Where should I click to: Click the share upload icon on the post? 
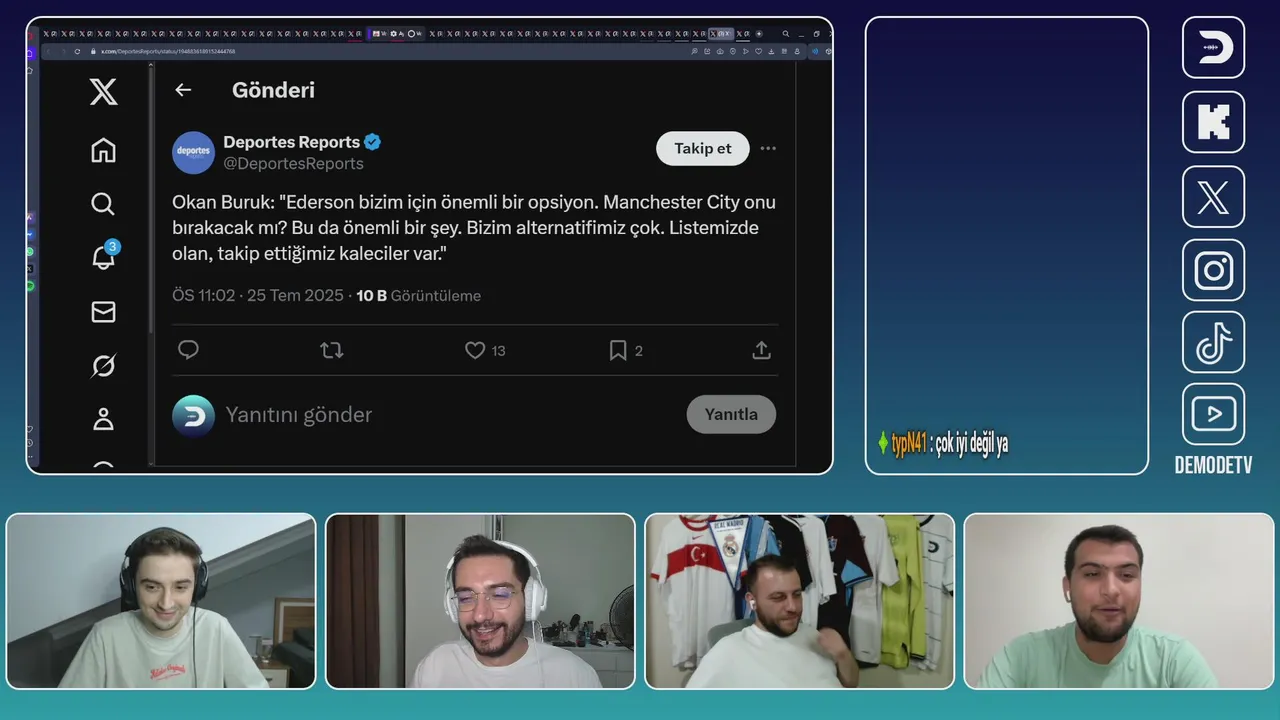tap(761, 350)
